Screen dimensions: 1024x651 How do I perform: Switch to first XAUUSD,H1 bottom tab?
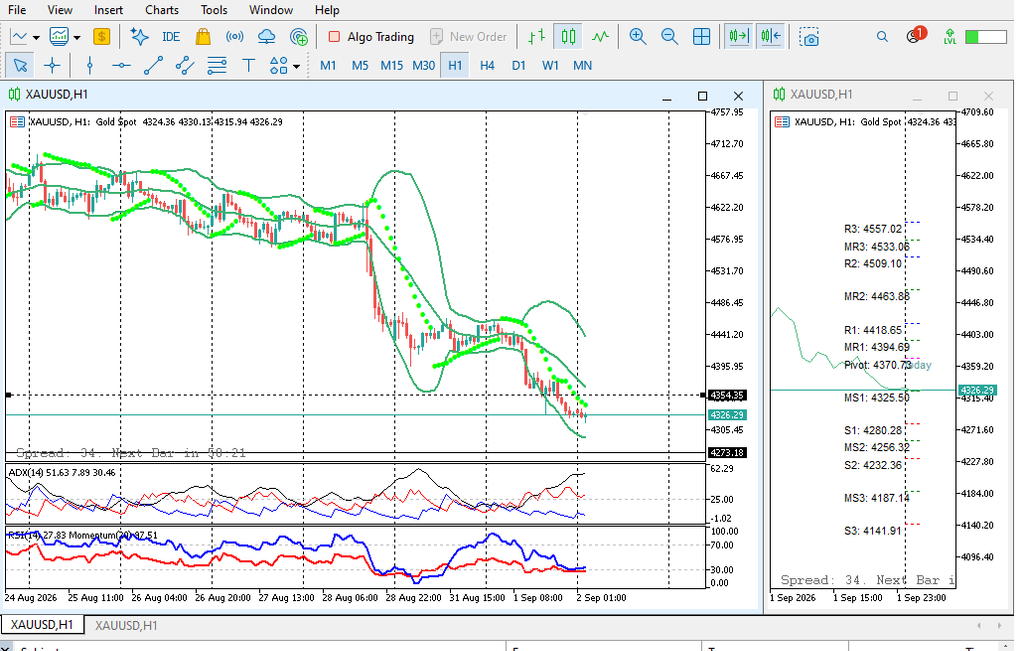pos(42,625)
